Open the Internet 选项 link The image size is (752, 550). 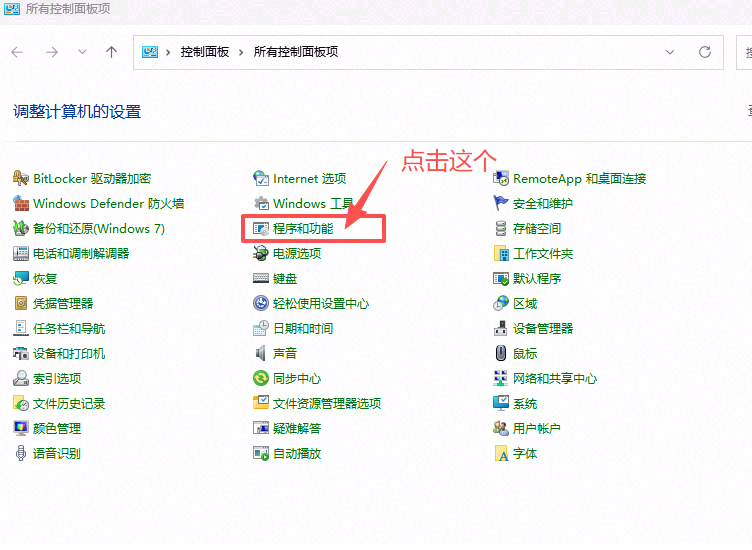click(x=309, y=178)
